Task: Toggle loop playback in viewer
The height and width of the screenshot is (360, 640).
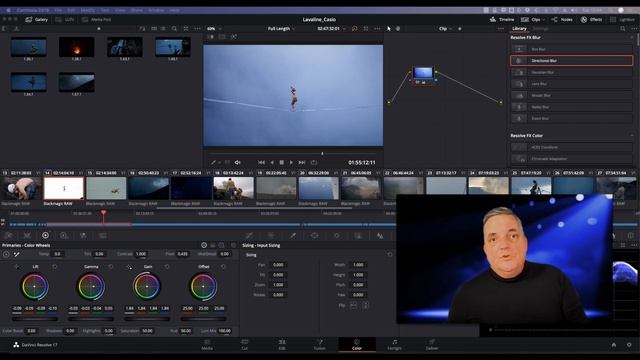Action: coord(313,162)
